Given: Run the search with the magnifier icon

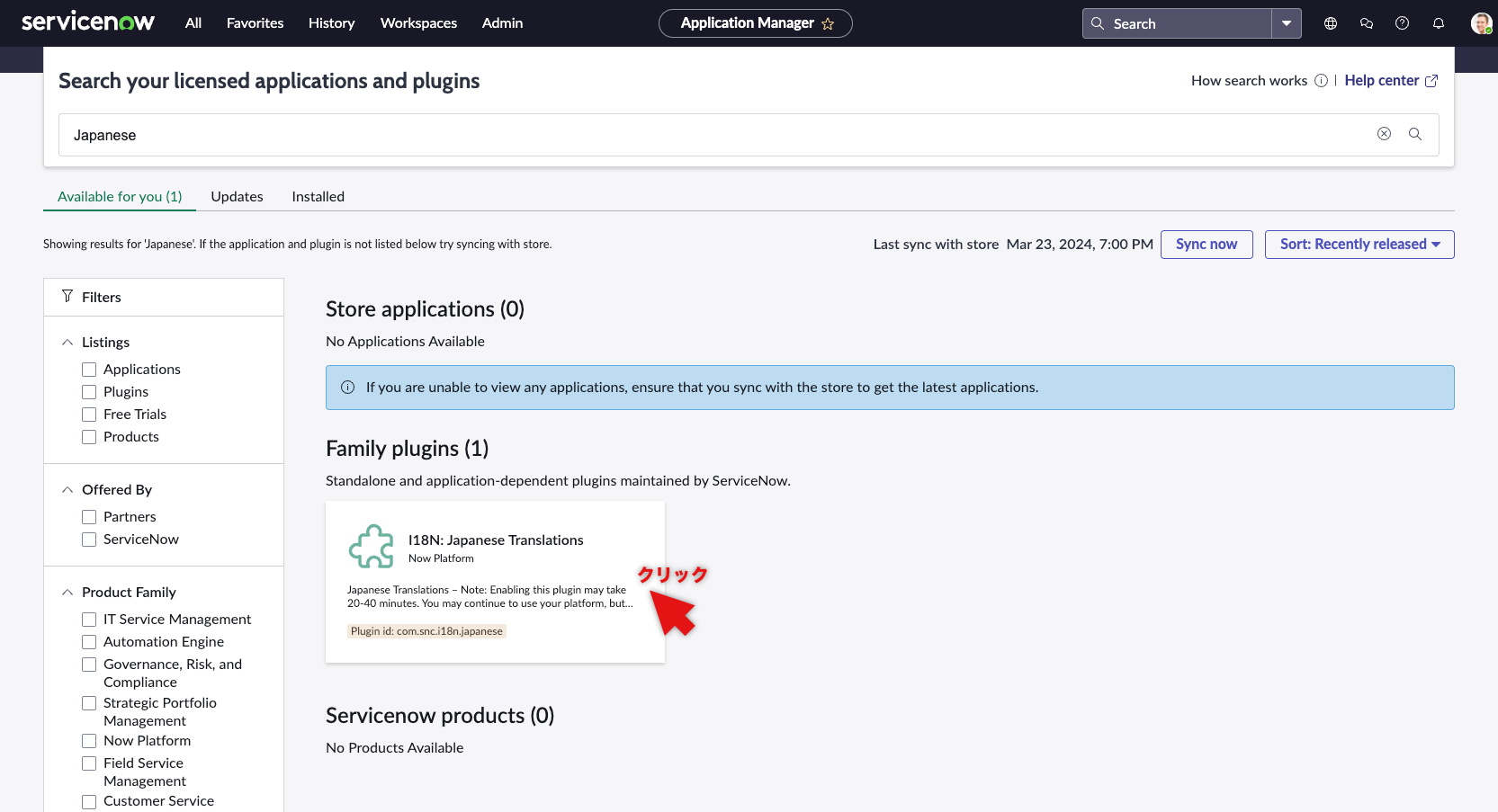Looking at the screenshot, I should [1415, 133].
